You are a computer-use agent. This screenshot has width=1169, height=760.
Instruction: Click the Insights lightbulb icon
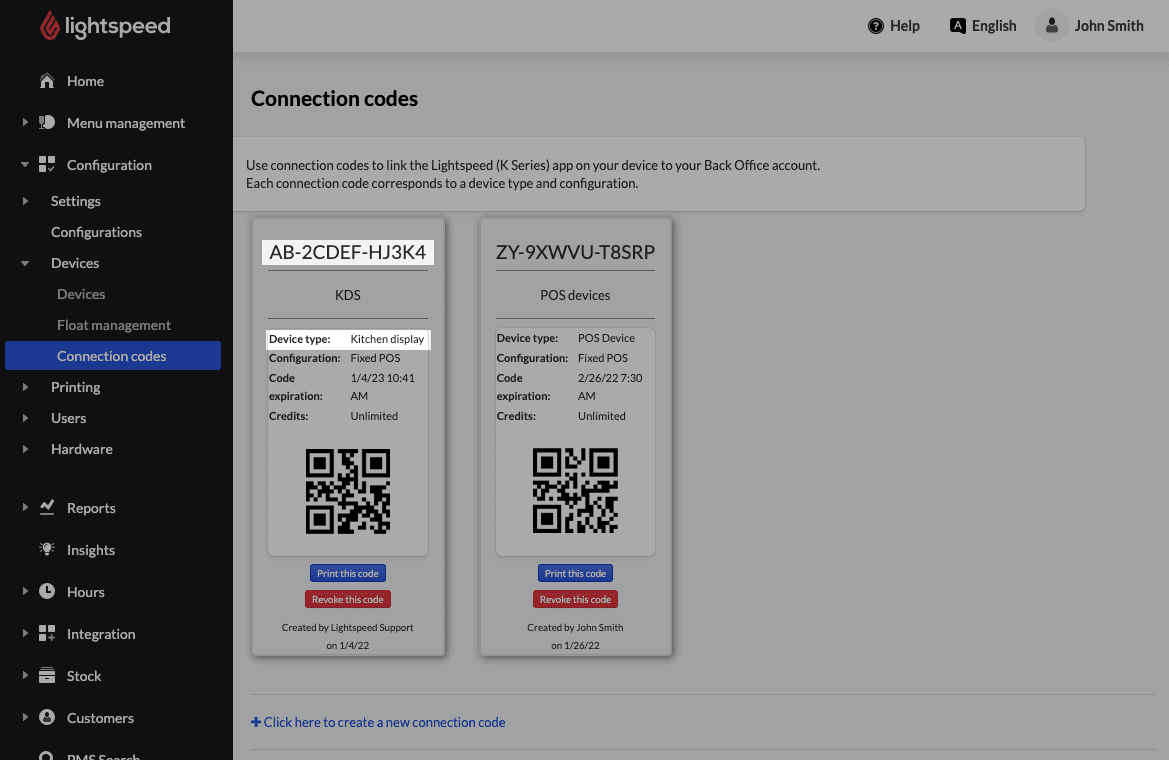click(47, 550)
